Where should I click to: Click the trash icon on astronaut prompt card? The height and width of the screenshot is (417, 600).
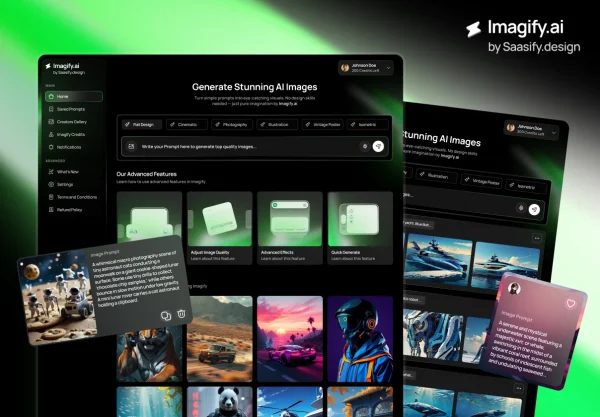coord(181,314)
